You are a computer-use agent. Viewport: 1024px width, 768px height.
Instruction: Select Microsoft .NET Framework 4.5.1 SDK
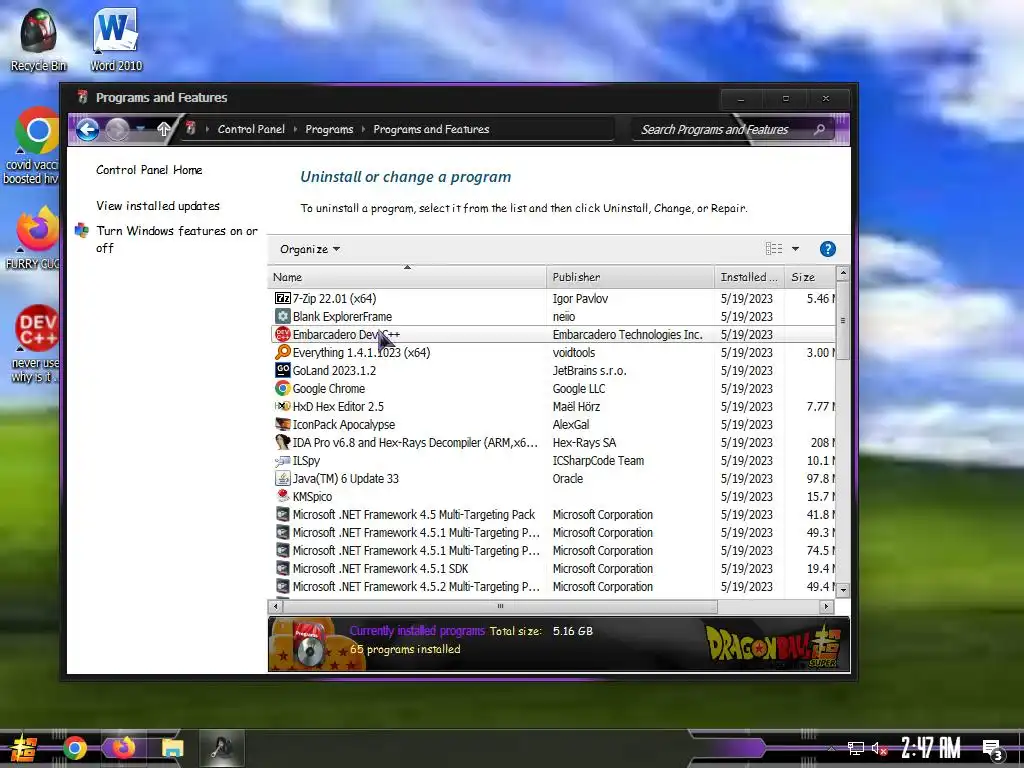click(552, 569)
